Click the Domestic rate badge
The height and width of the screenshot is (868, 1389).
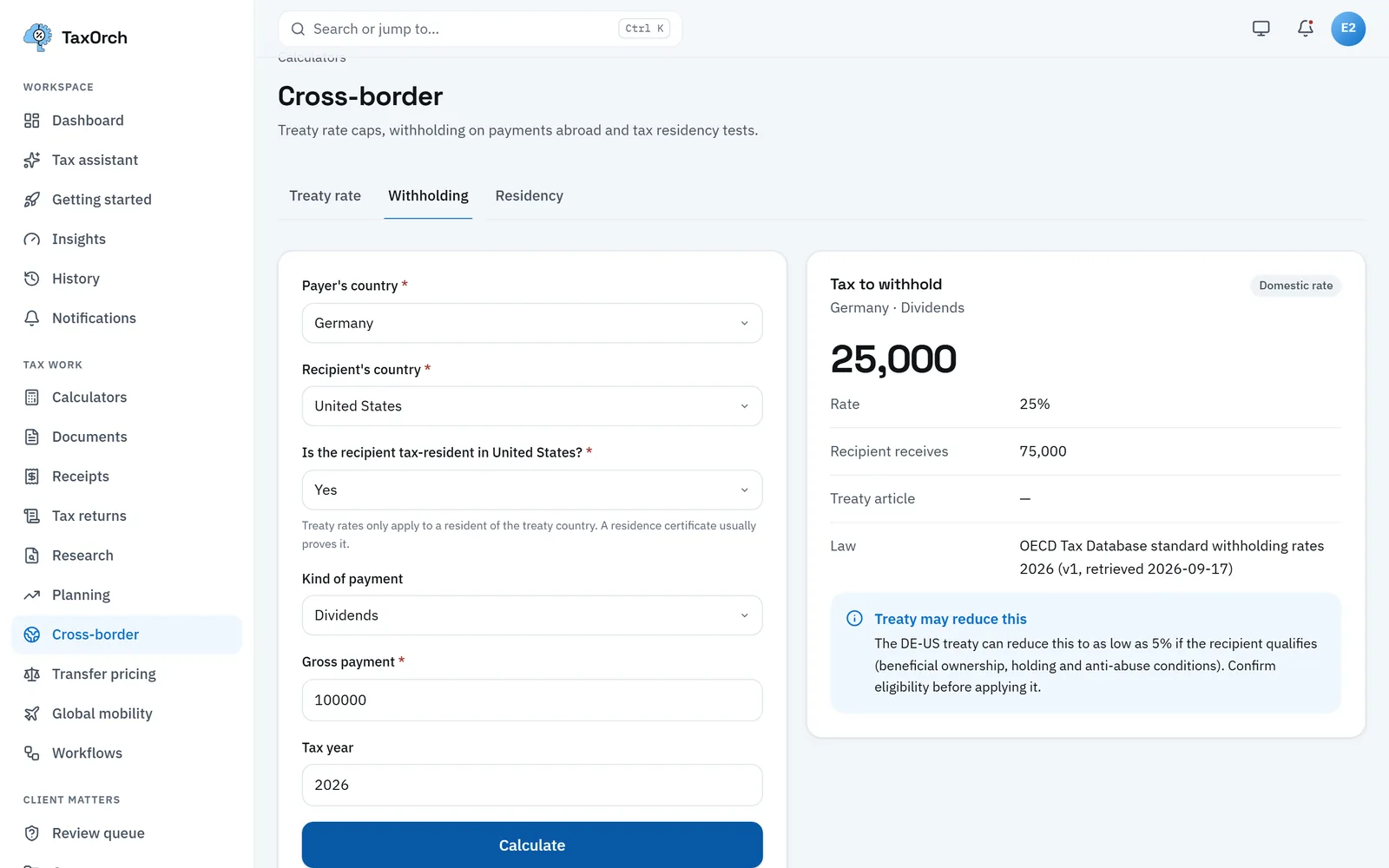(x=1295, y=286)
